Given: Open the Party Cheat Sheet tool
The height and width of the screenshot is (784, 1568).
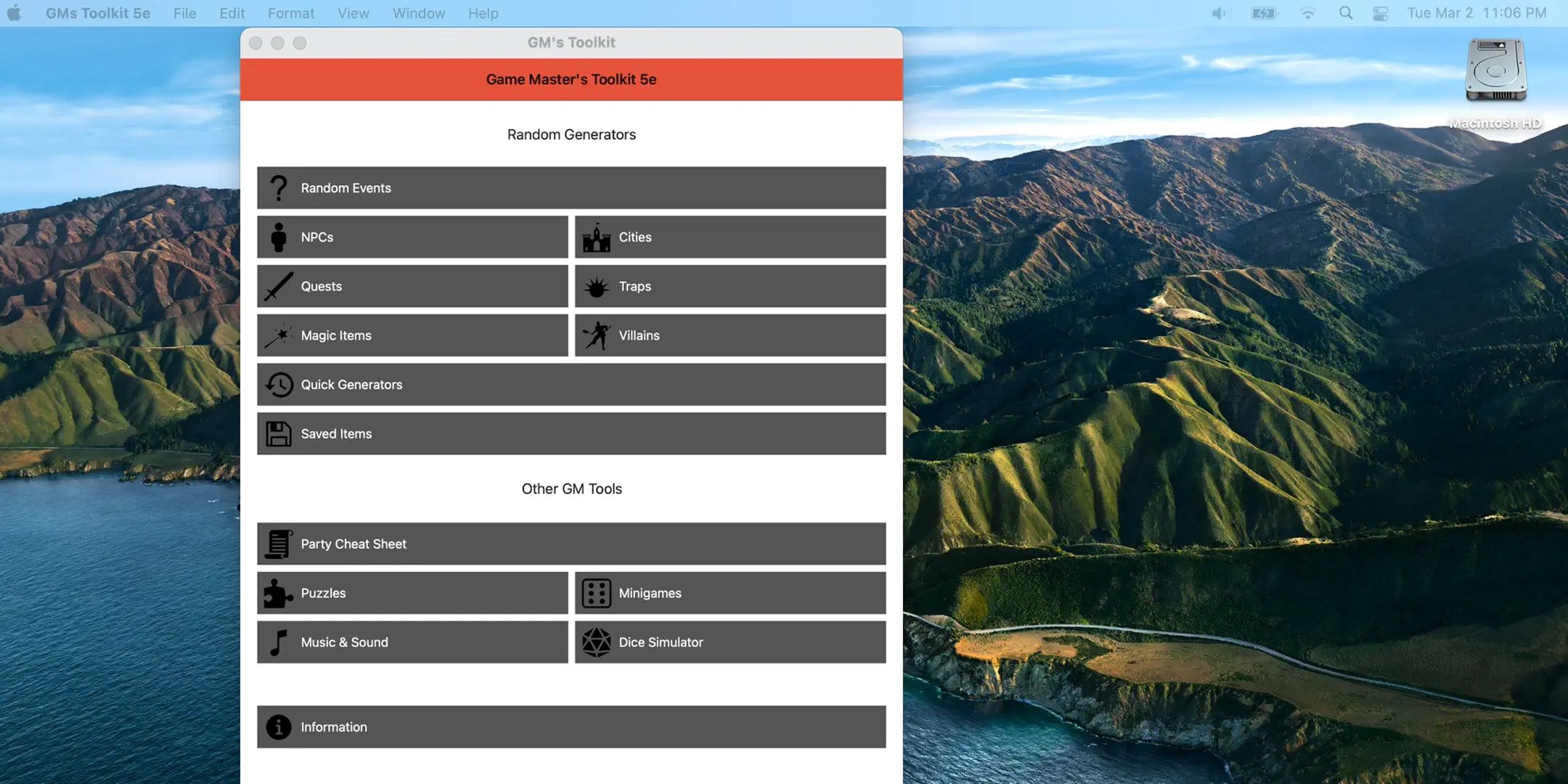Looking at the screenshot, I should 571,543.
